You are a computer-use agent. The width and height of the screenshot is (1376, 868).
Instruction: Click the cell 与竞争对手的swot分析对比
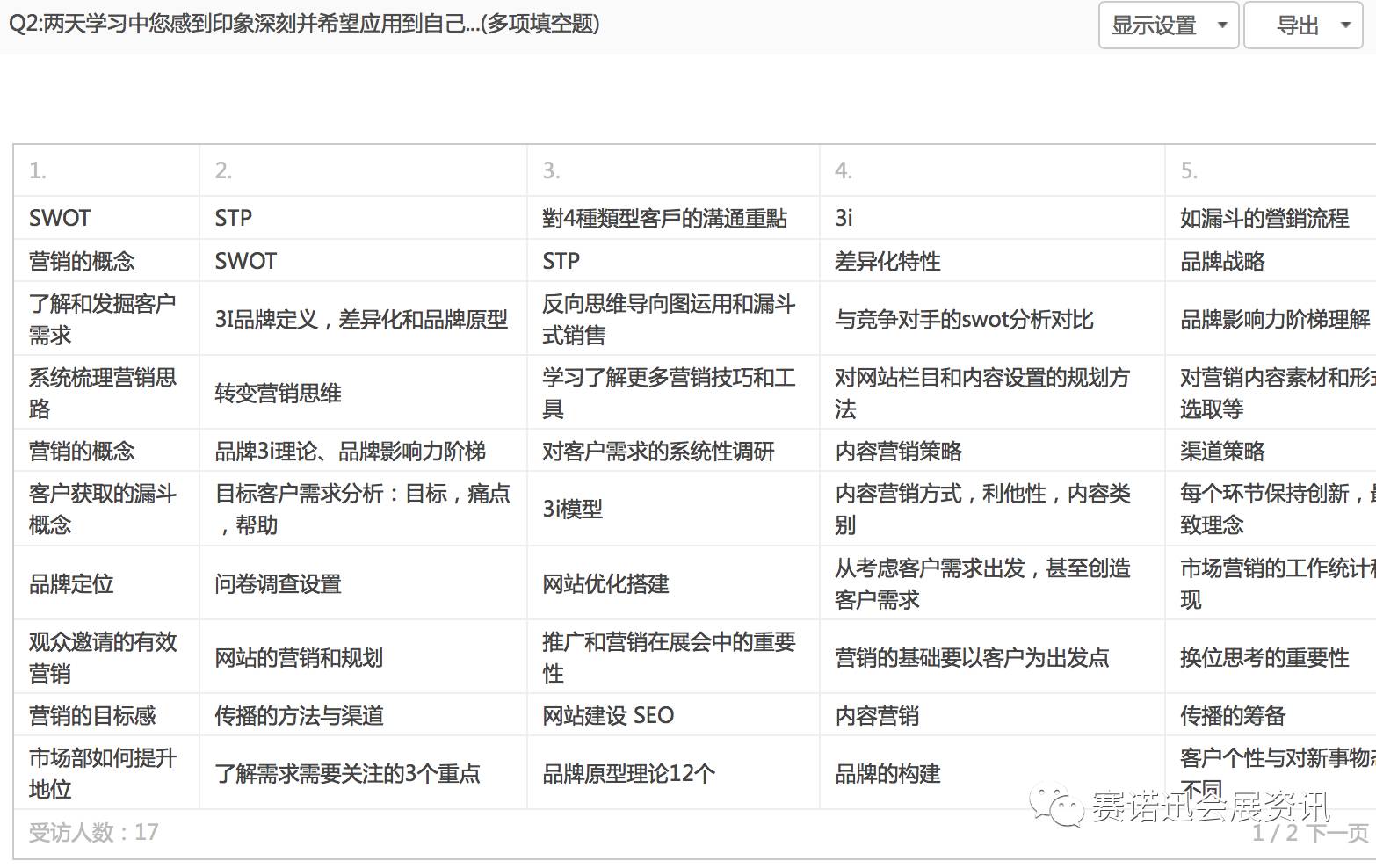[992, 319]
